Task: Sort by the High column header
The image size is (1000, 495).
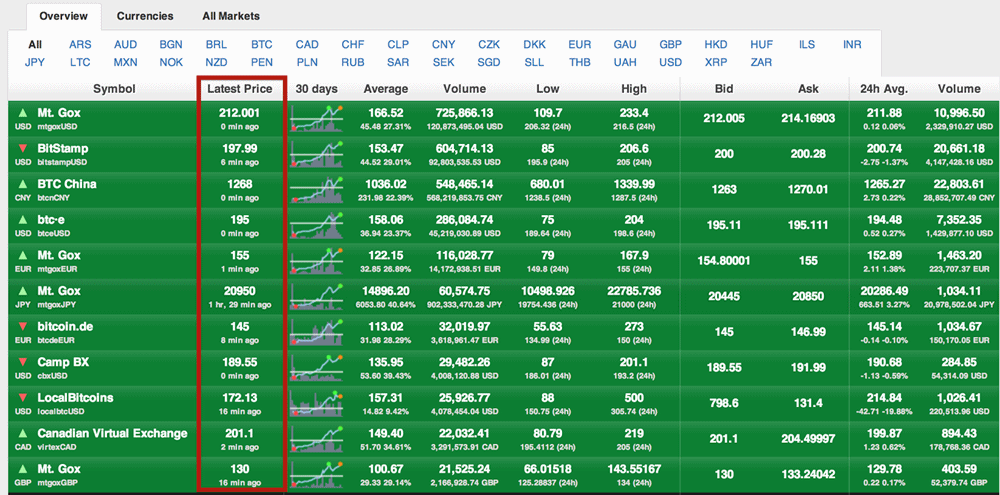Action: [634, 89]
